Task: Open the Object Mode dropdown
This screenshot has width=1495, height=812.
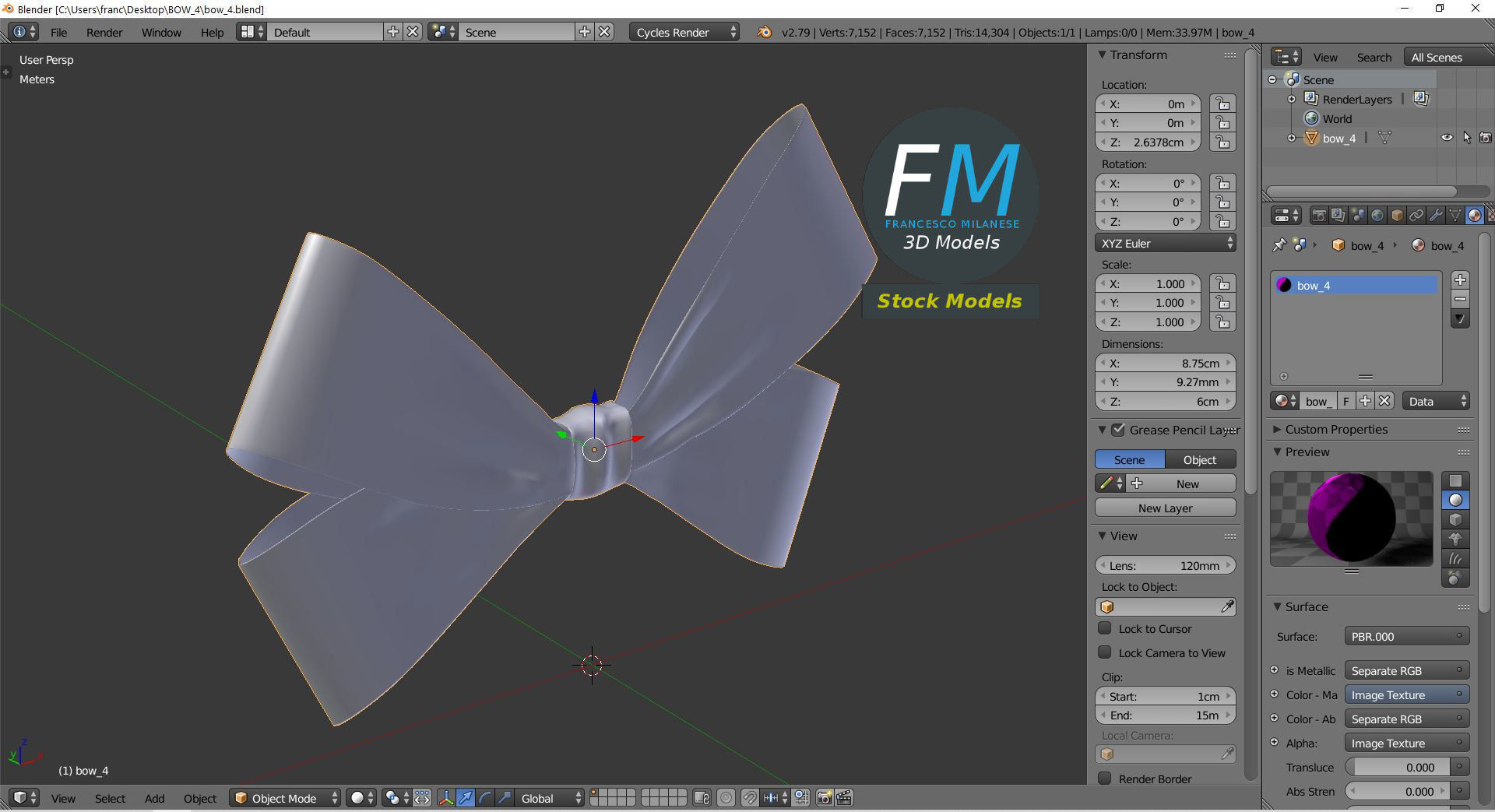Action: pyautogui.click(x=285, y=798)
